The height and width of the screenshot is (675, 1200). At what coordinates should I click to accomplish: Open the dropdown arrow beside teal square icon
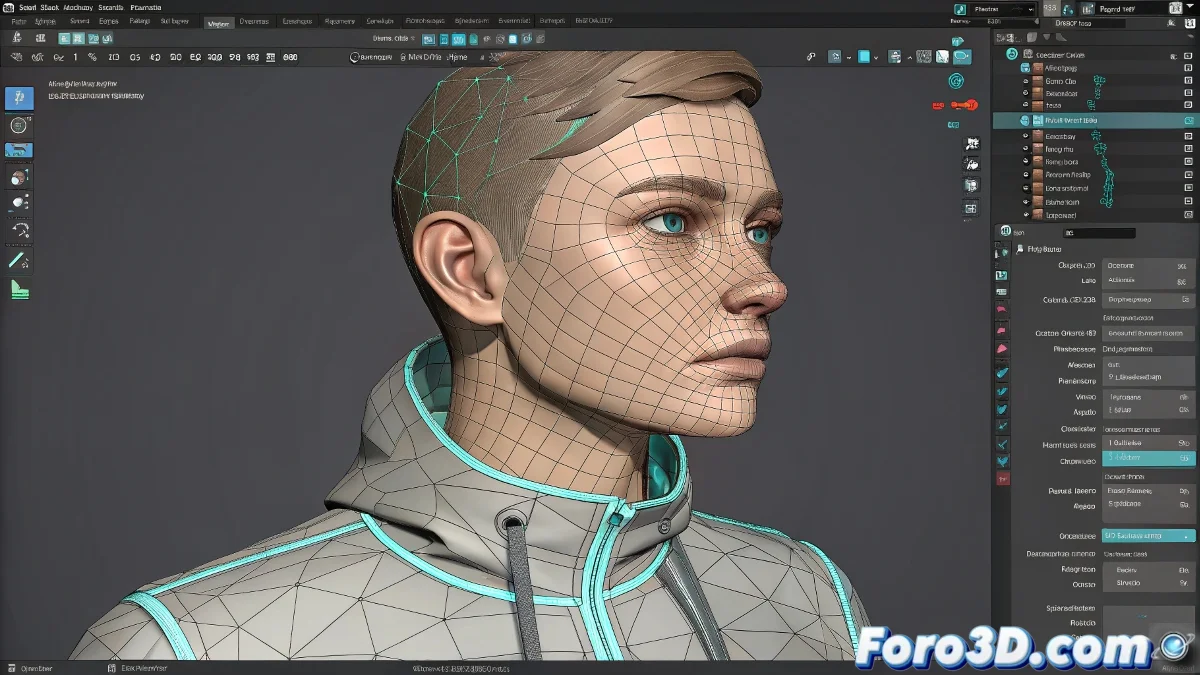(x=878, y=58)
